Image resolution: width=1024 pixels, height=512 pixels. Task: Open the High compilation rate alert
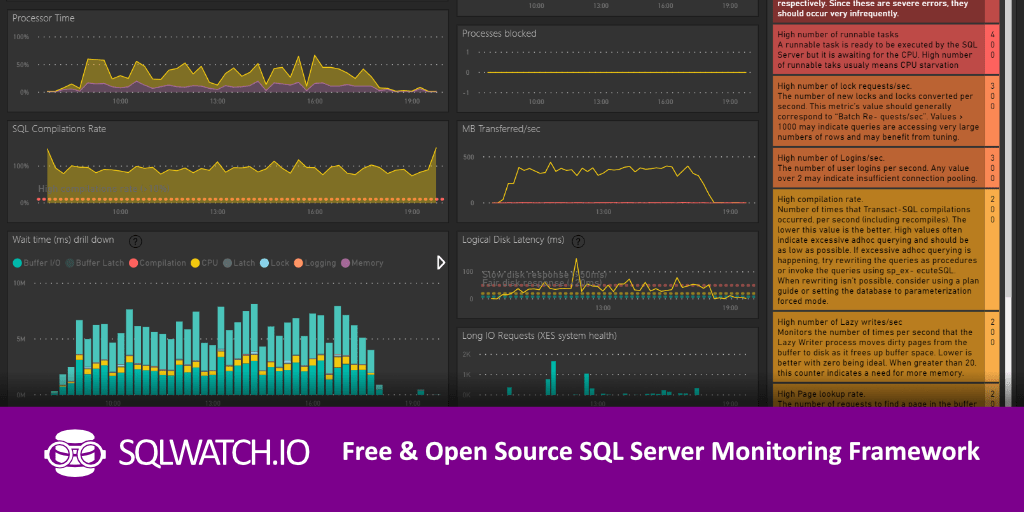886,249
